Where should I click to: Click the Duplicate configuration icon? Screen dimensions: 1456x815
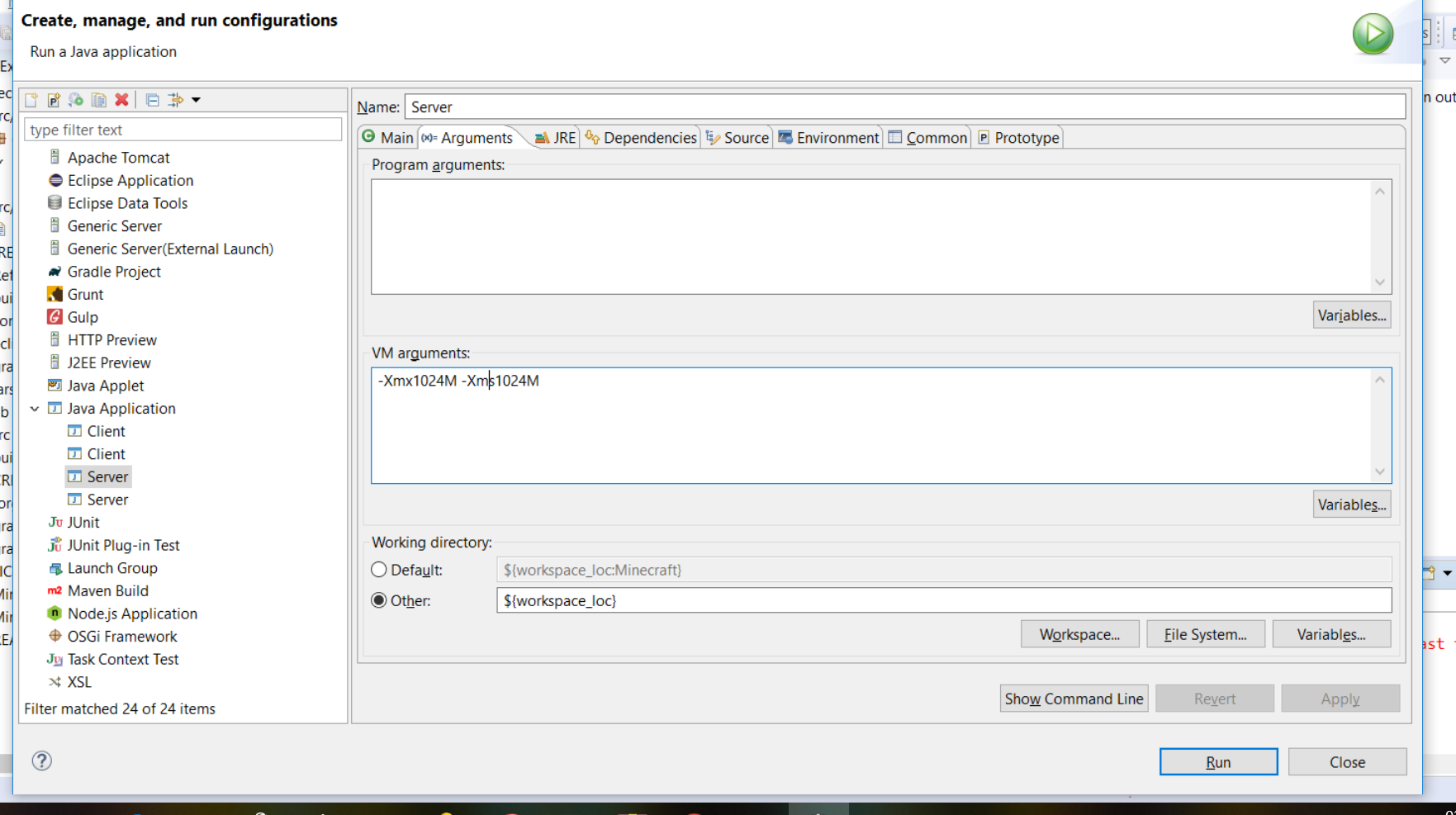(x=99, y=100)
